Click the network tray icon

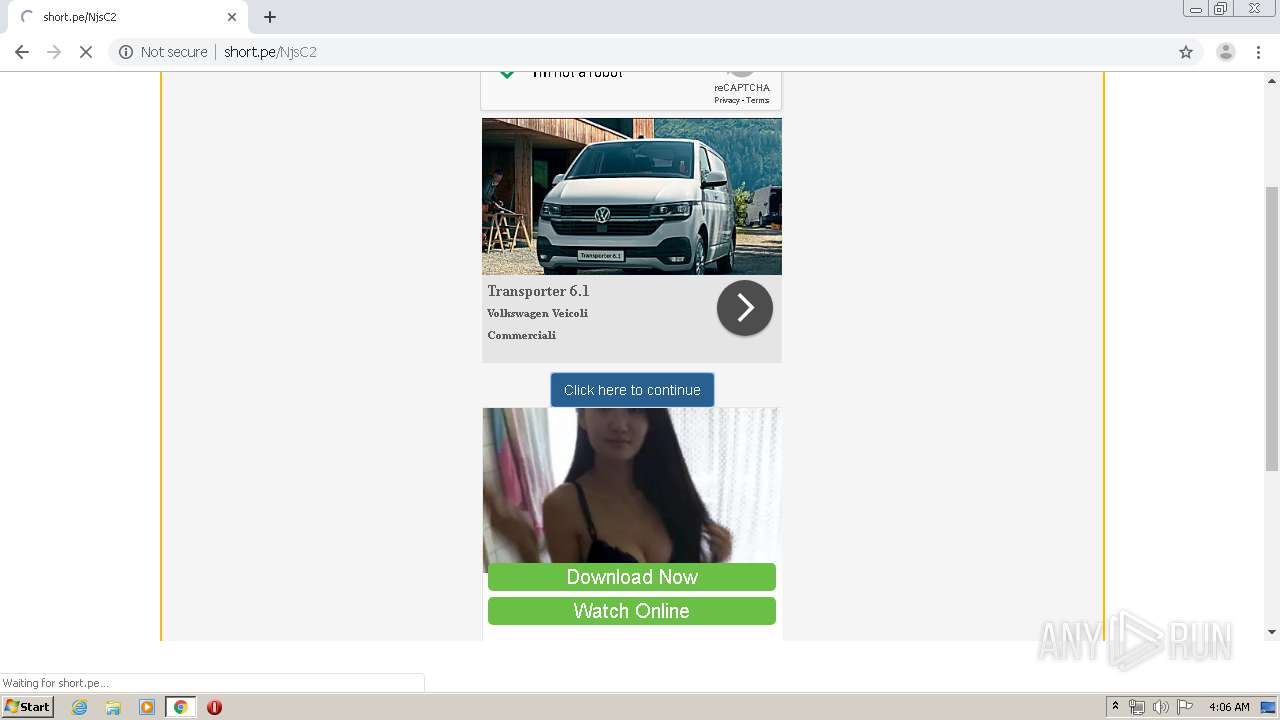[1137, 707]
